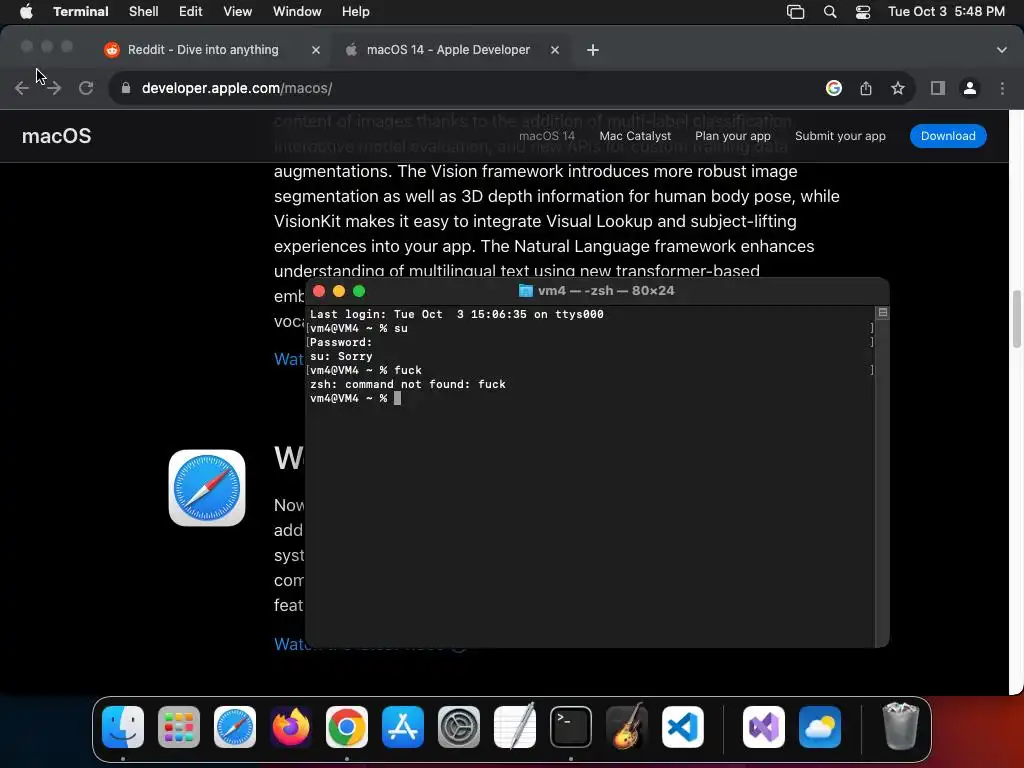Go back in Chrome

[22, 88]
